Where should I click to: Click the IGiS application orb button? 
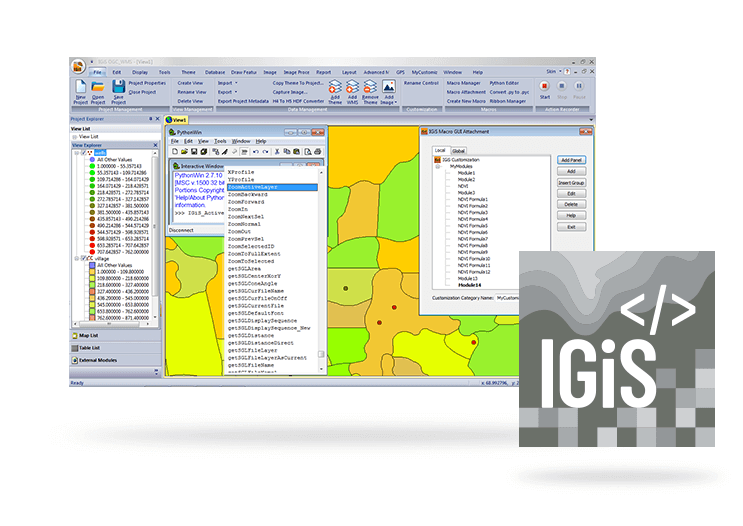pos(78,66)
